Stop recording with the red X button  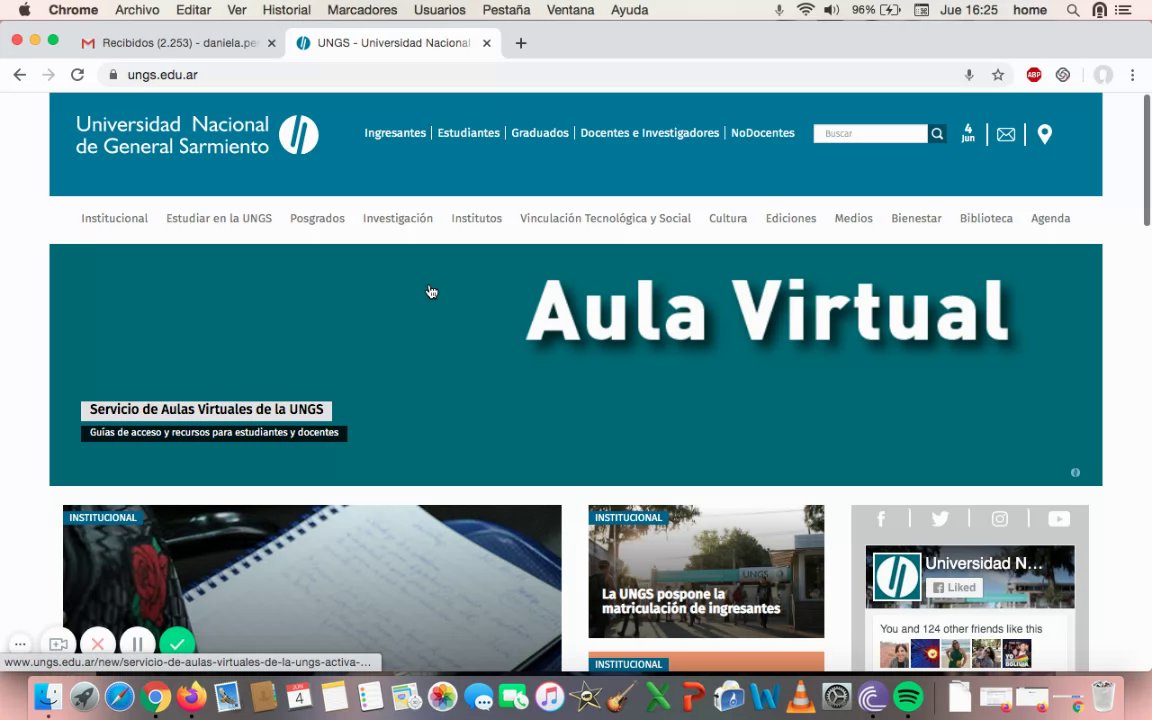(x=98, y=644)
